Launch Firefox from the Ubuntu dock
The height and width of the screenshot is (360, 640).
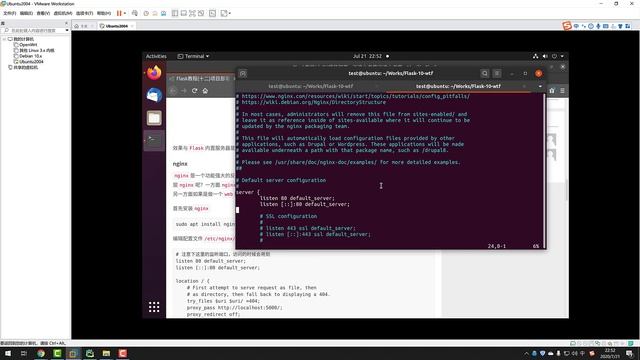154,73
